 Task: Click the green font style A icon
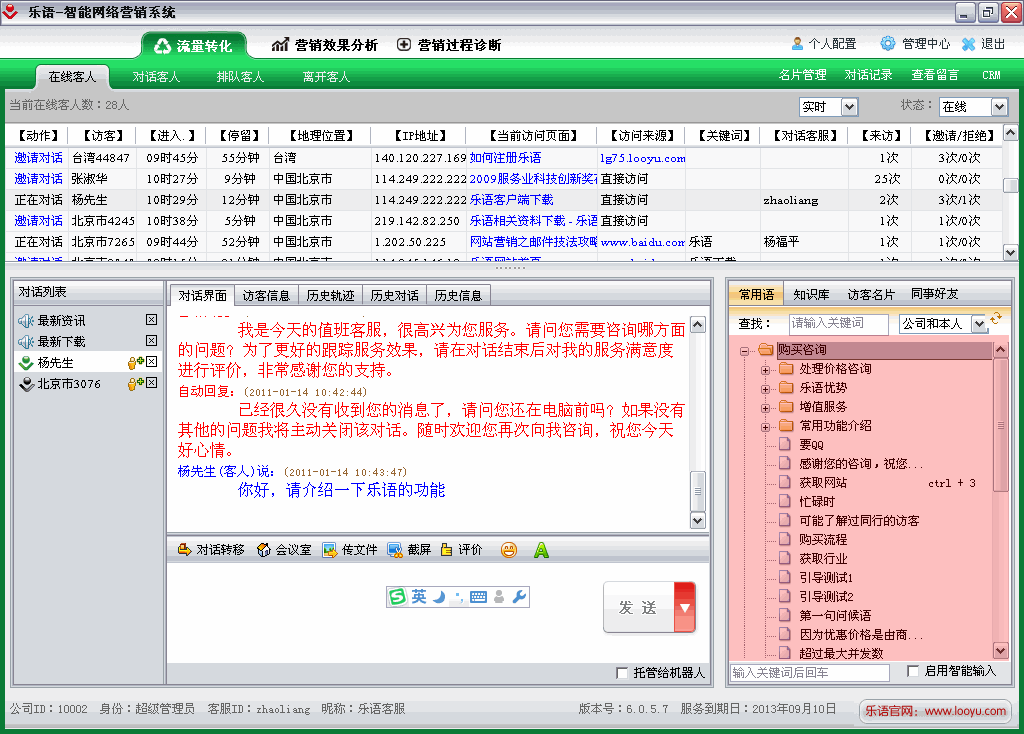point(541,550)
